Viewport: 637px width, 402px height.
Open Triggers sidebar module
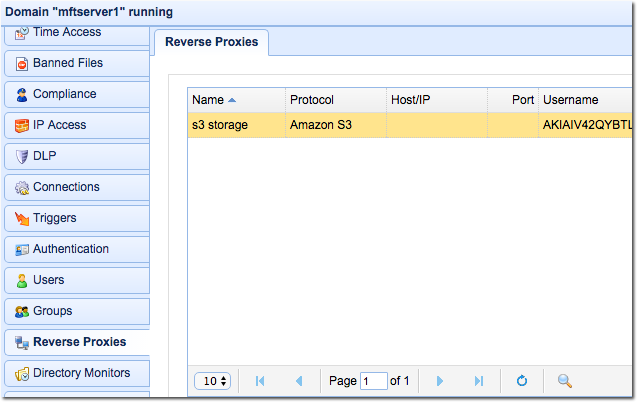click(x=77, y=218)
